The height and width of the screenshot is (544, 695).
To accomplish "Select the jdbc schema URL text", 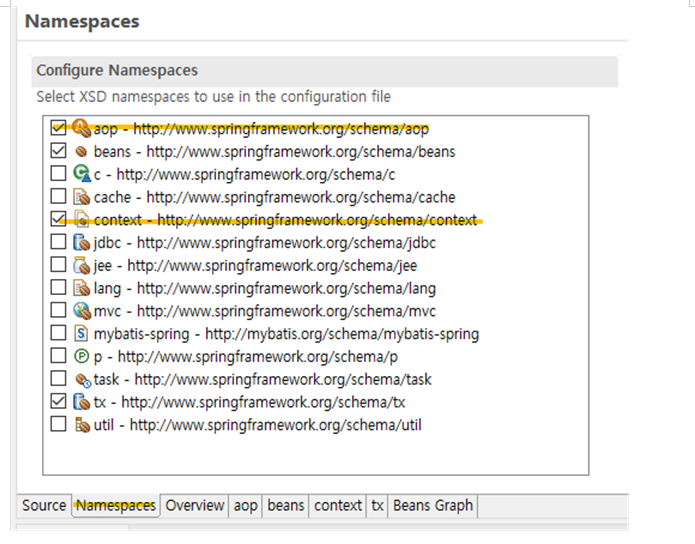I will coord(286,243).
